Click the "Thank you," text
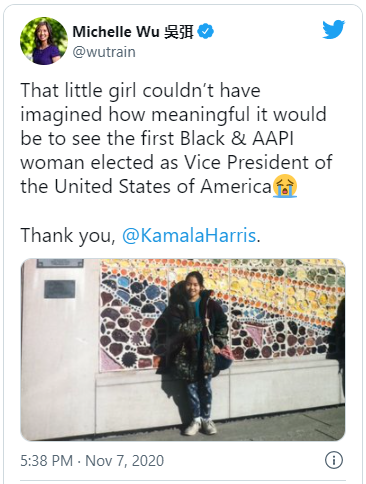This screenshot has height=484, width=366. pos(68,235)
